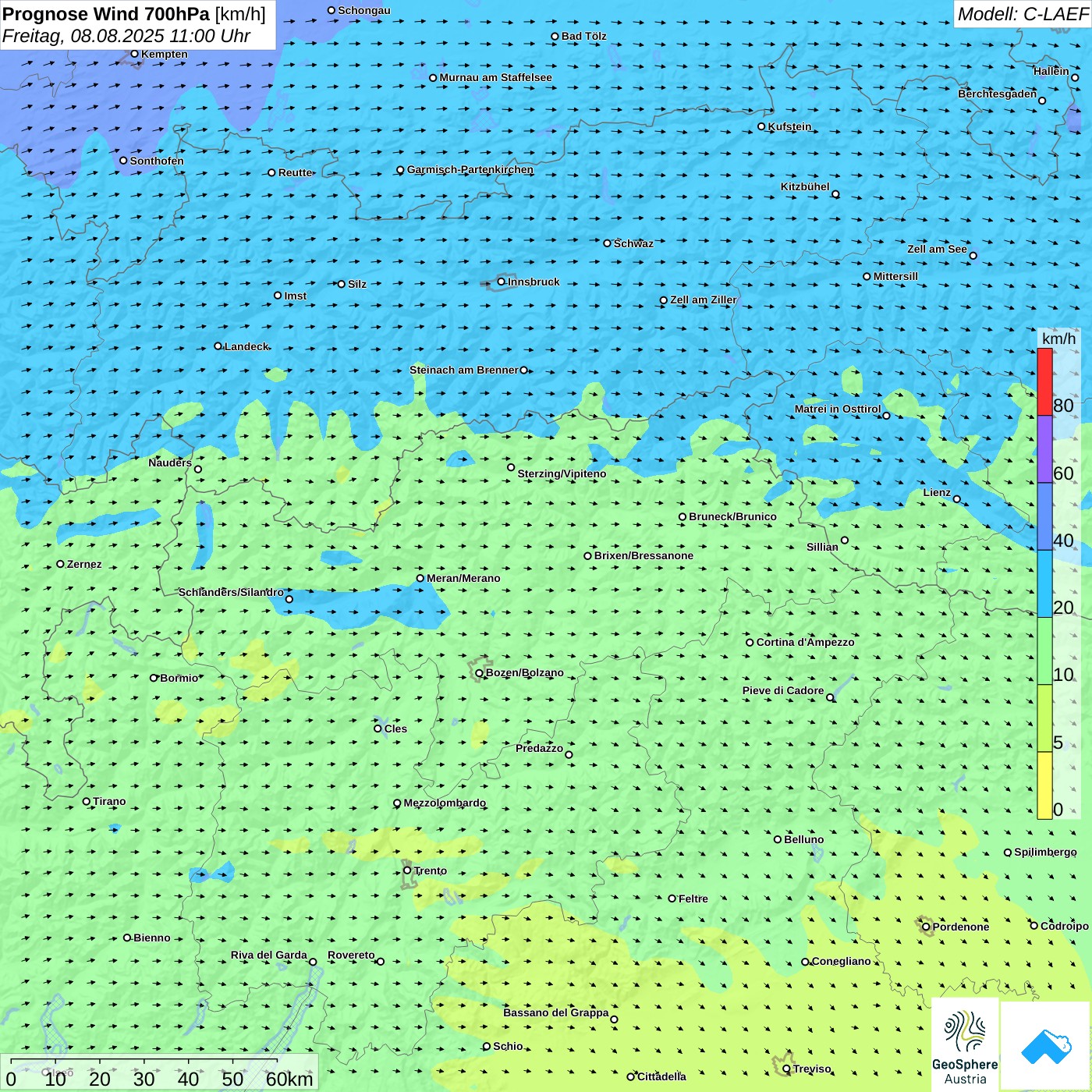This screenshot has height=1092, width=1092.
Task: Click the 'Sillian' label
Action: click(823, 547)
